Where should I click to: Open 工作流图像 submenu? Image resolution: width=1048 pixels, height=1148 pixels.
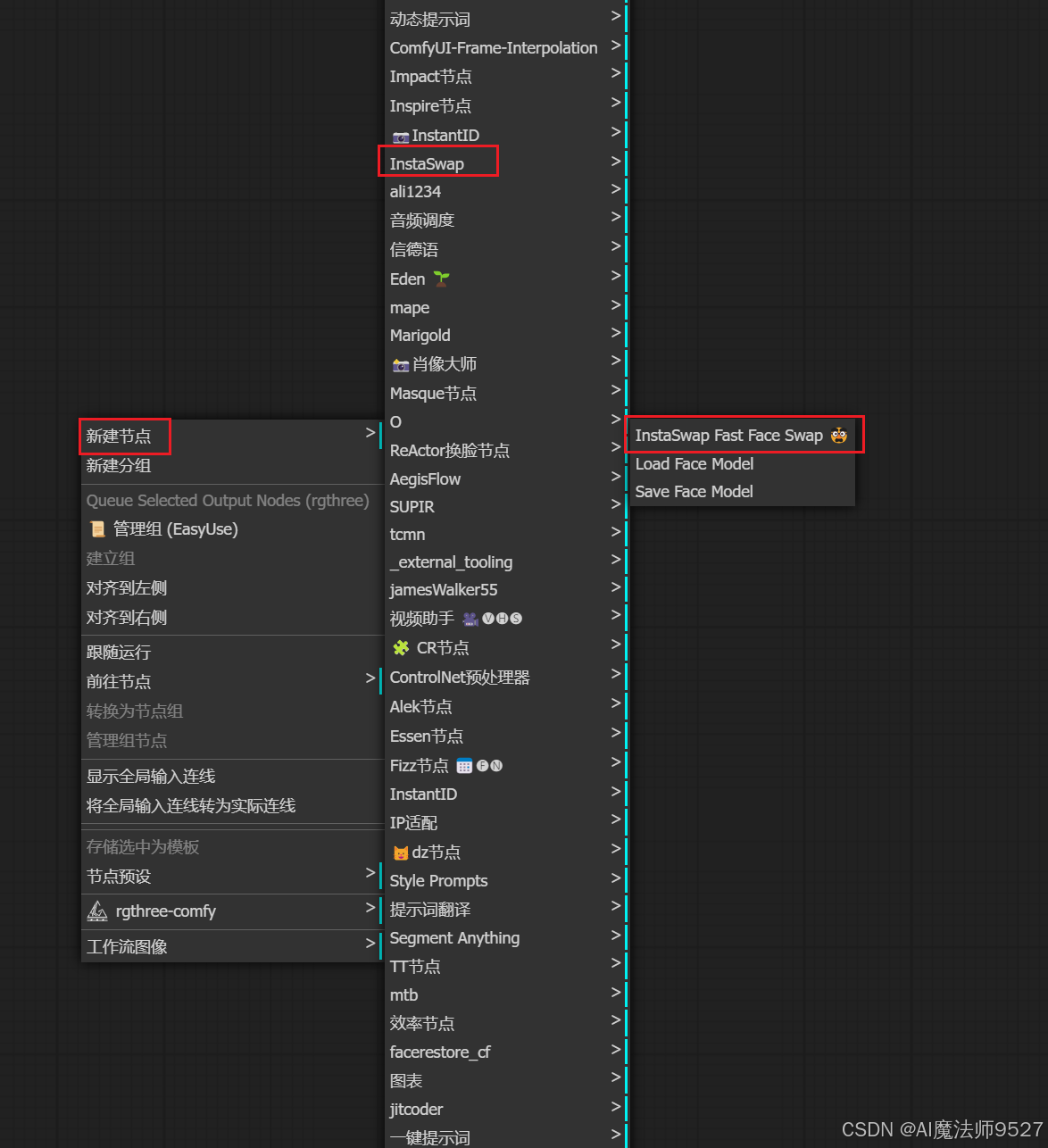(x=232, y=947)
